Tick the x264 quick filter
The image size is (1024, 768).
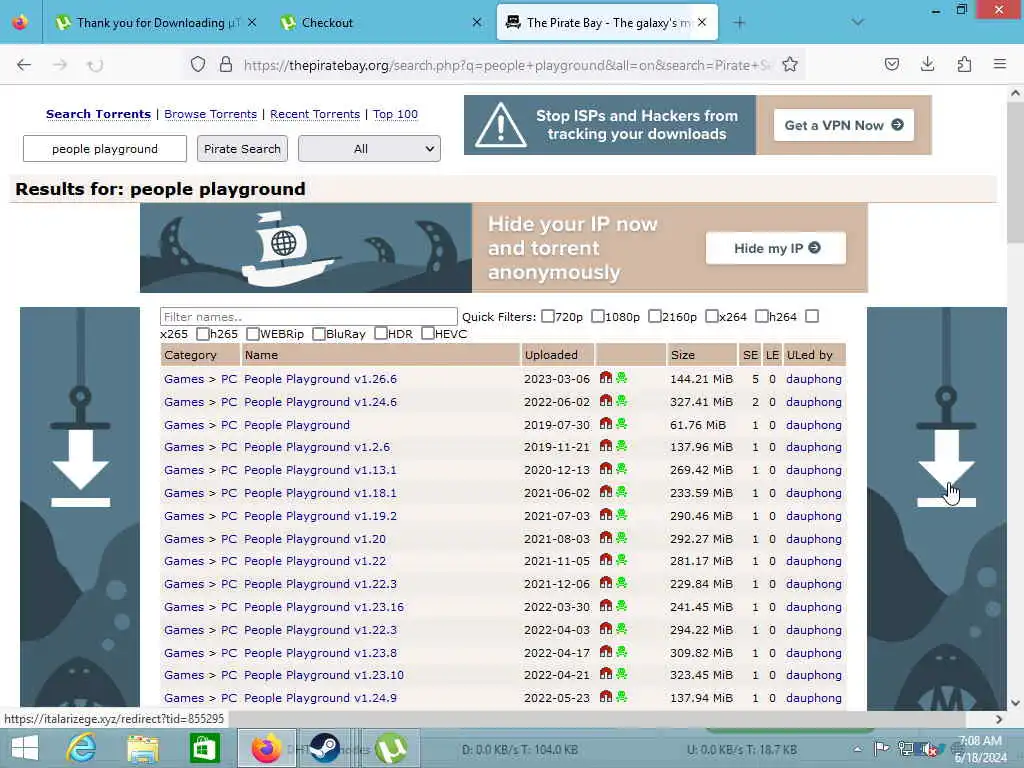(x=711, y=316)
